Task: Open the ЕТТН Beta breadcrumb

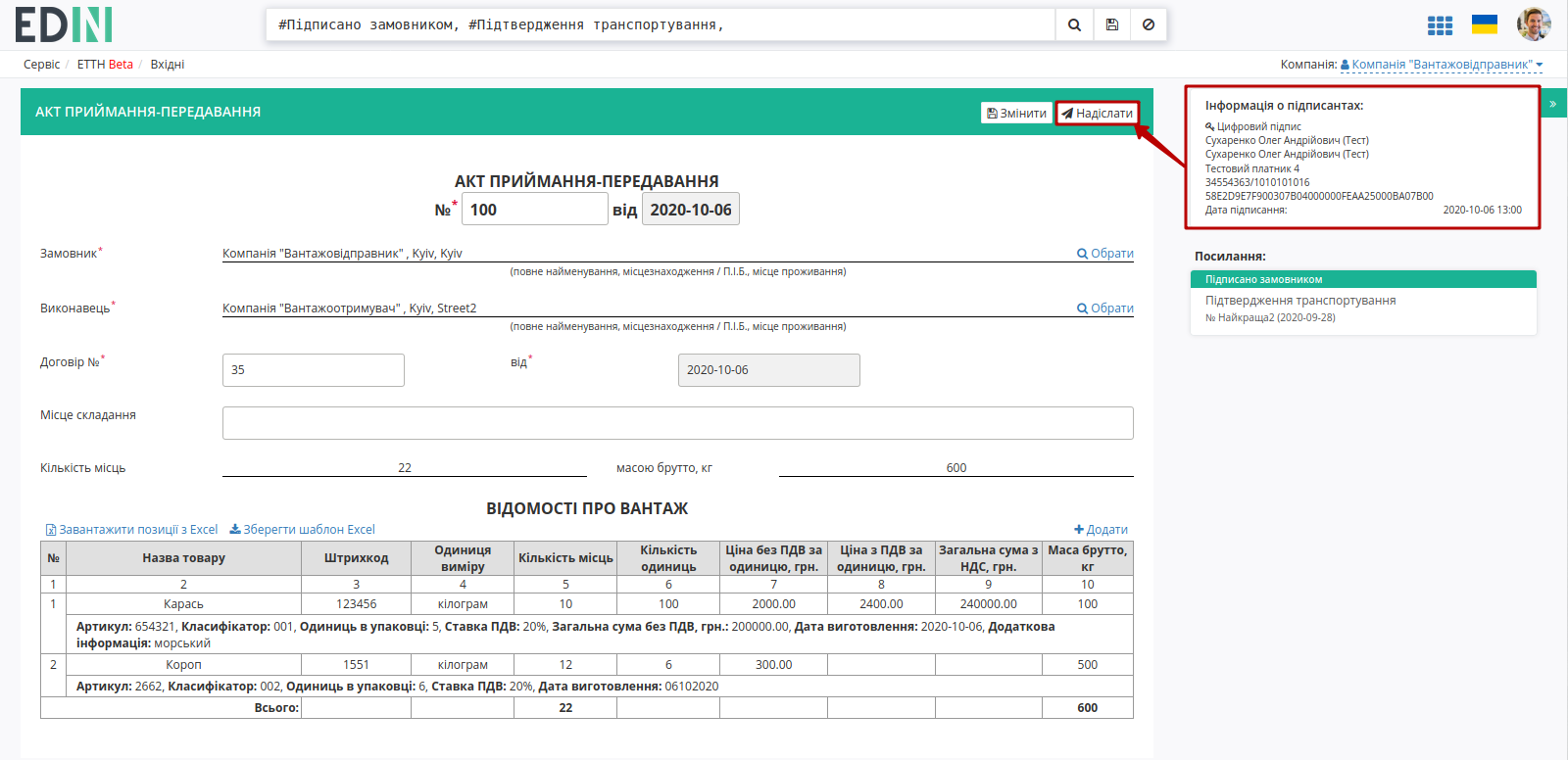Action: click(105, 65)
